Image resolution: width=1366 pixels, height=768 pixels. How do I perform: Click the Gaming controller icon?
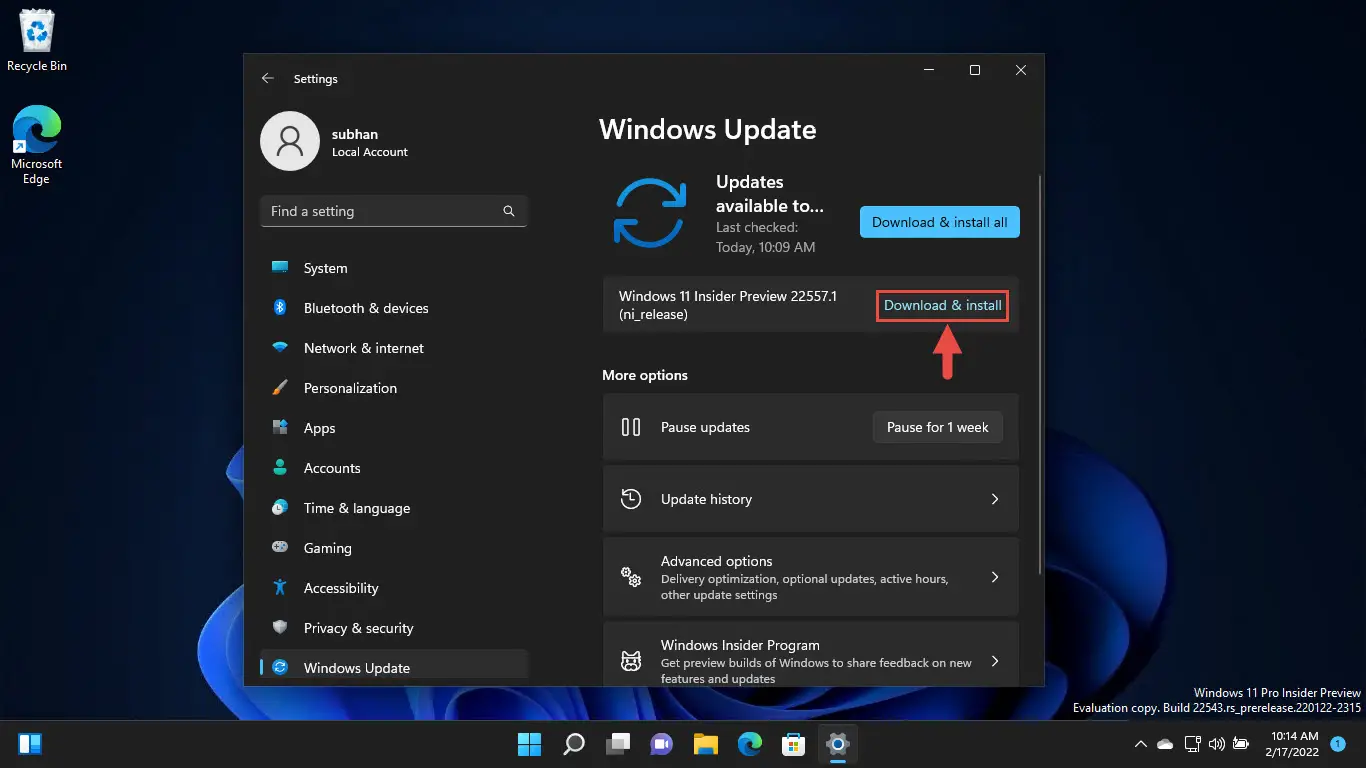click(281, 548)
